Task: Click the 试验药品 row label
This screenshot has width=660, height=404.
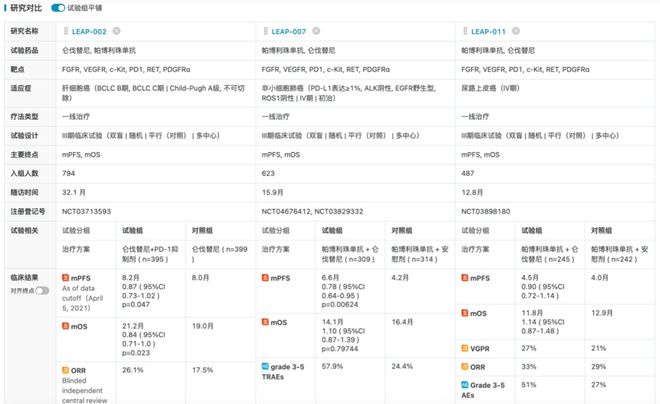Action: [24, 50]
